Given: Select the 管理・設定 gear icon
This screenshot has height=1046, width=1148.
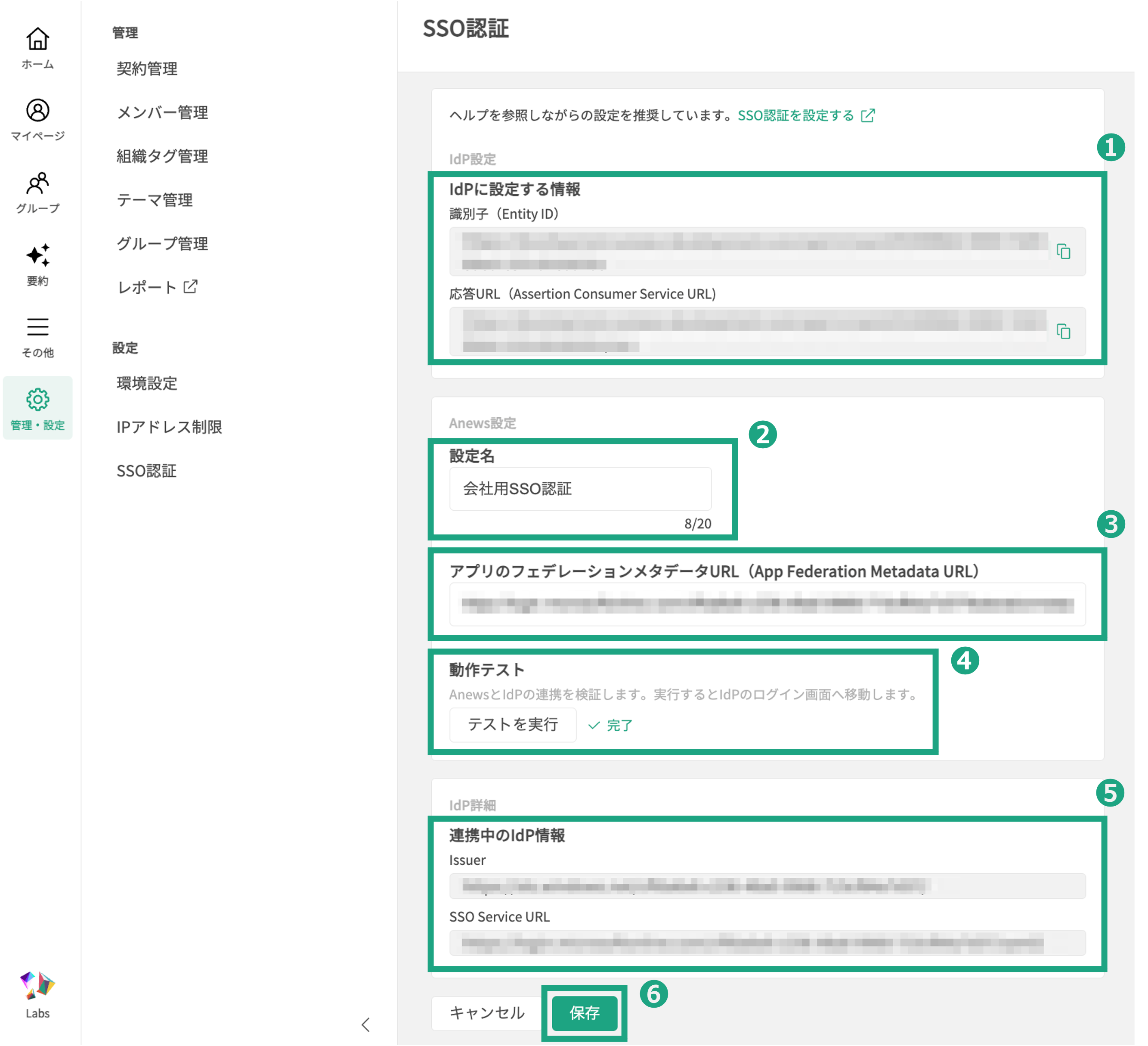Looking at the screenshot, I should pos(37,399).
